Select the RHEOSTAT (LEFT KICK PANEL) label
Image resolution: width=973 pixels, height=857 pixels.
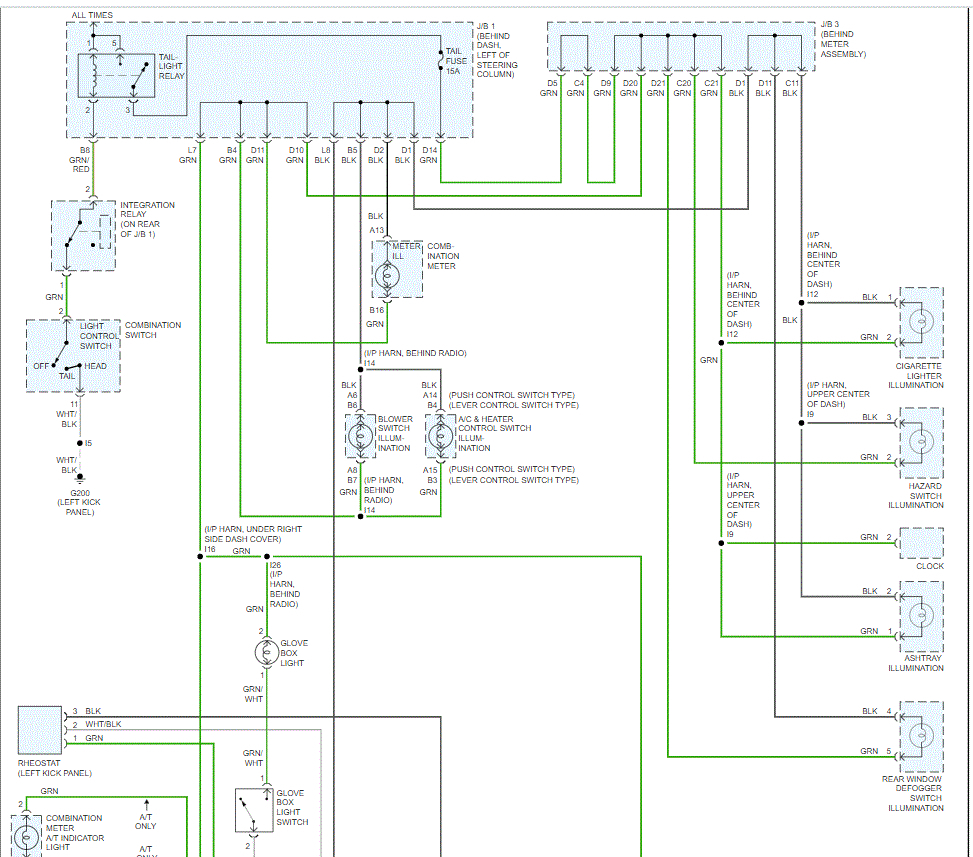coord(55,768)
